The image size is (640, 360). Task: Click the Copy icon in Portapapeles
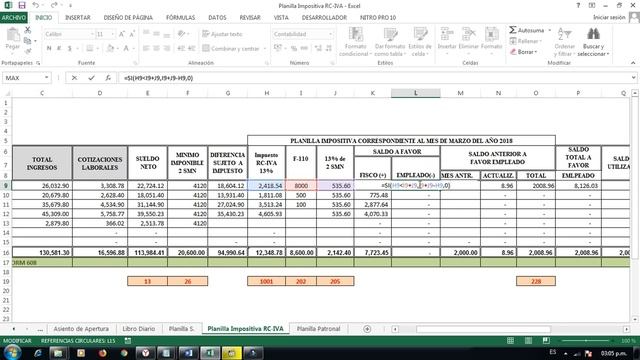pos(28,41)
